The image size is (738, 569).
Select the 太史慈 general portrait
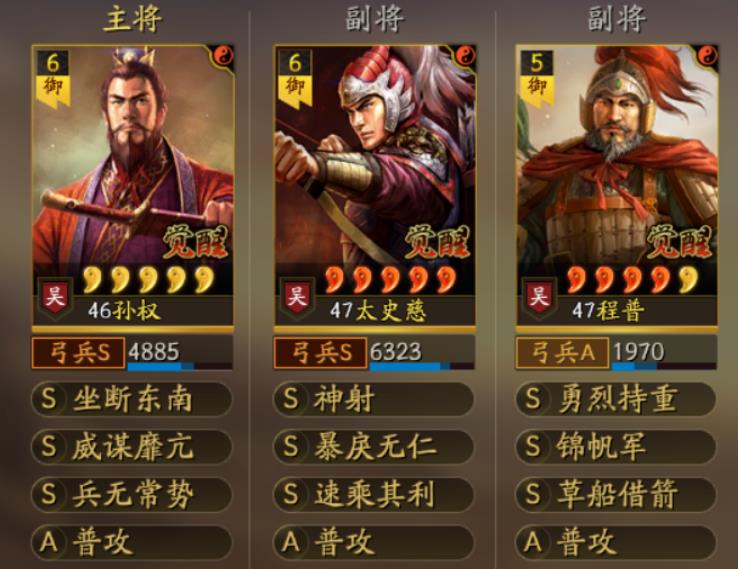click(375, 186)
